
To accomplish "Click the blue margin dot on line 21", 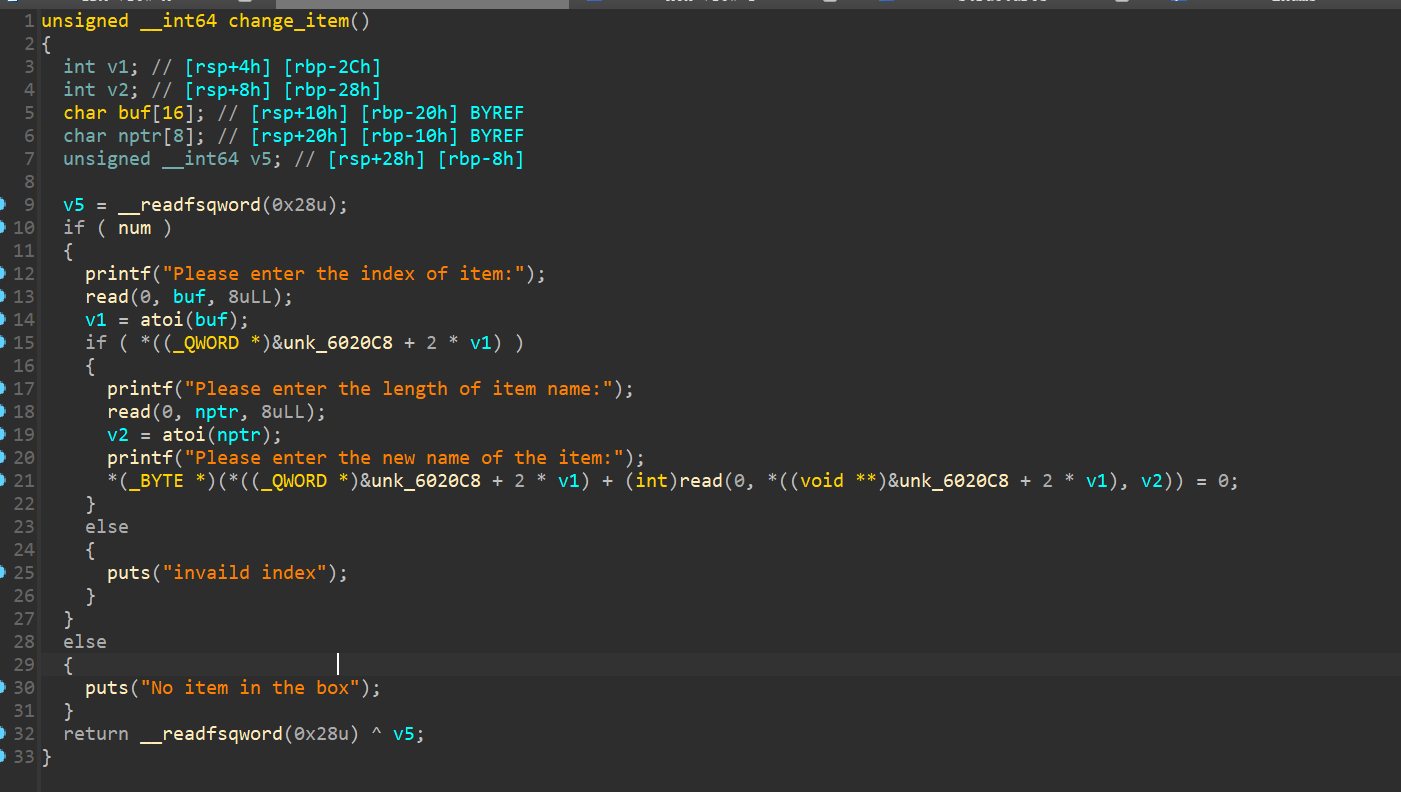I will [x=3, y=481].
